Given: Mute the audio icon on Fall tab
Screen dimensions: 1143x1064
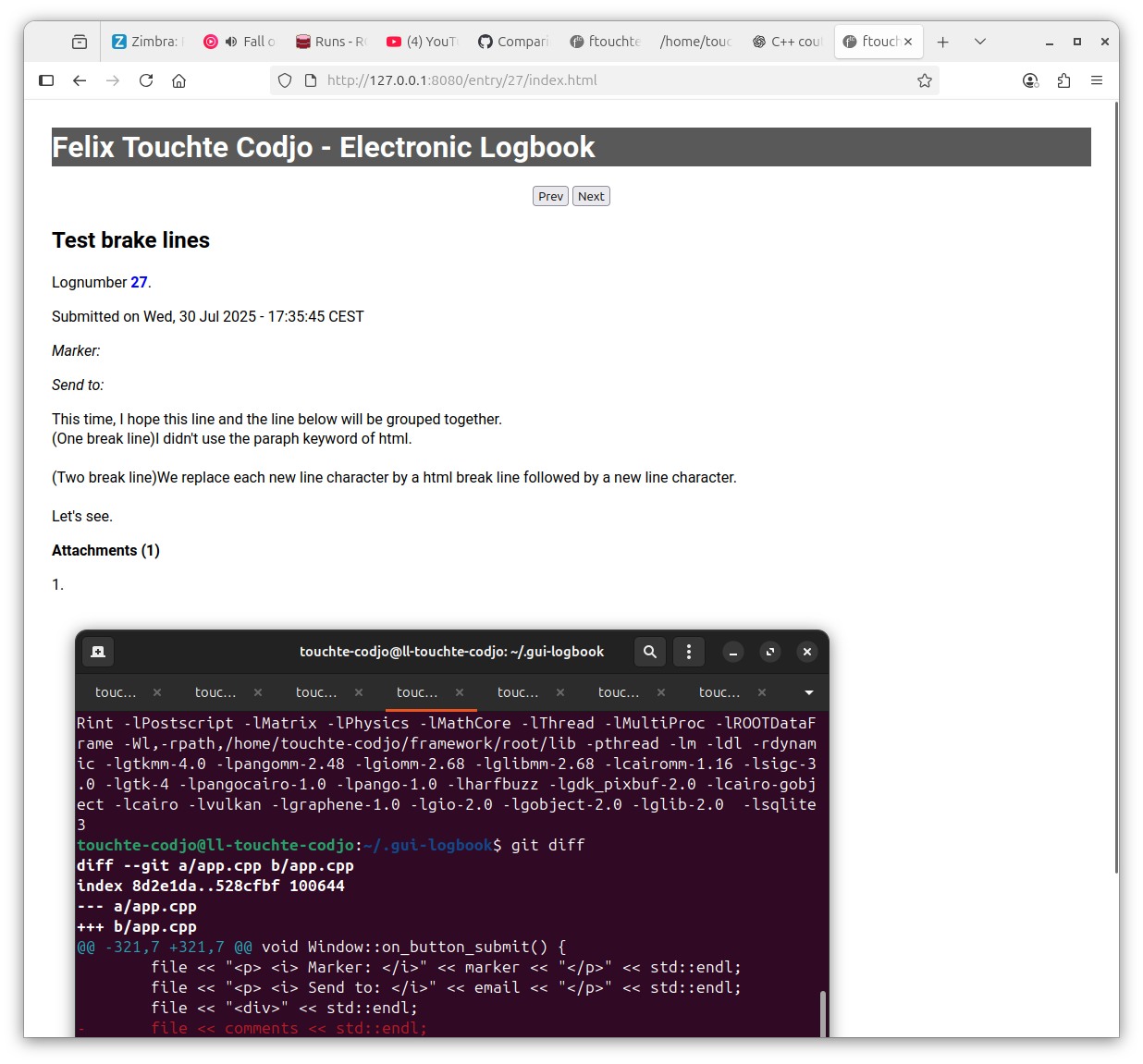Looking at the screenshot, I should (230, 42).
